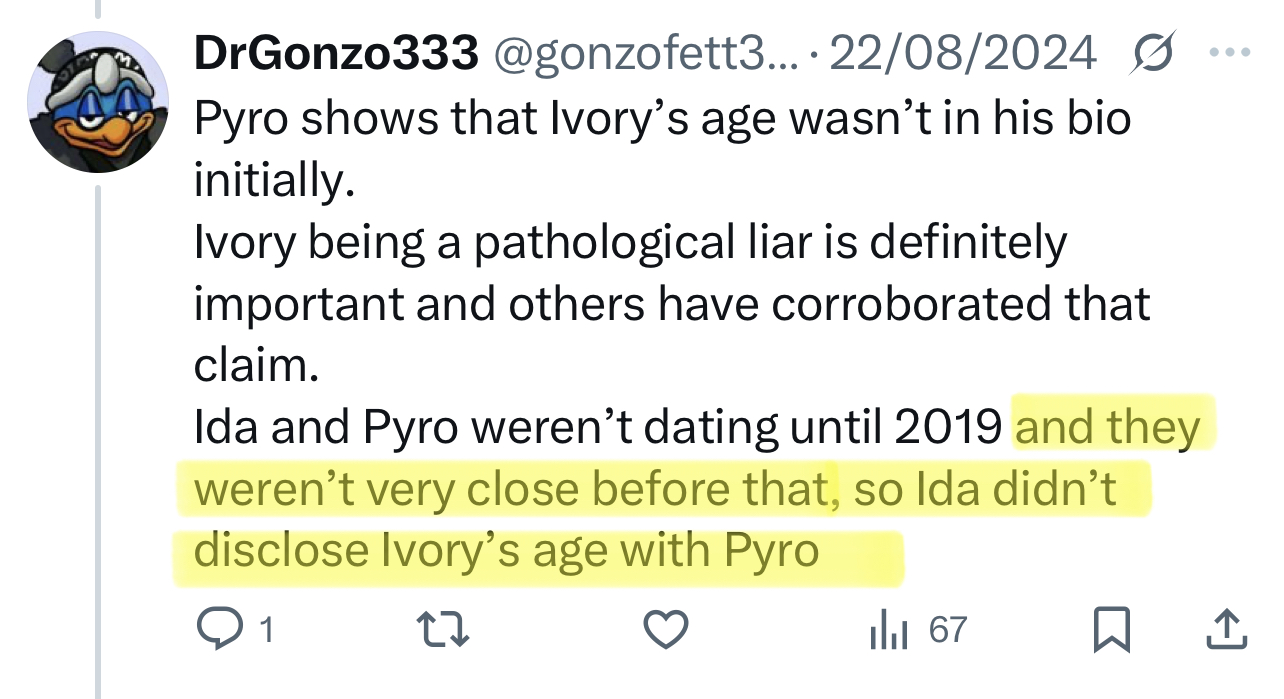Screen dimensions: 1284x699
Task: Click the 67 views count
Action: (x=947, y=630)
